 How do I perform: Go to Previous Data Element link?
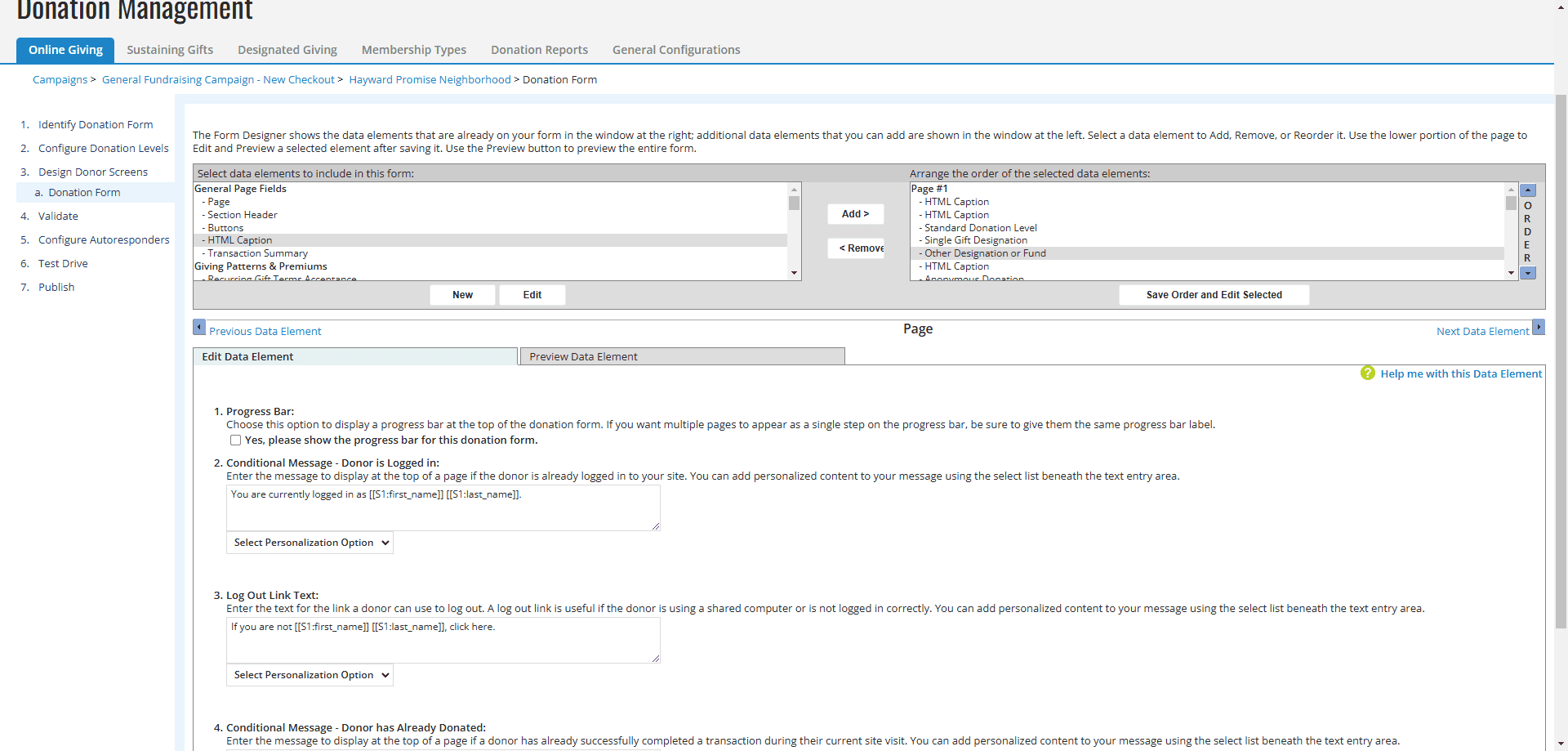coord(265,331)
